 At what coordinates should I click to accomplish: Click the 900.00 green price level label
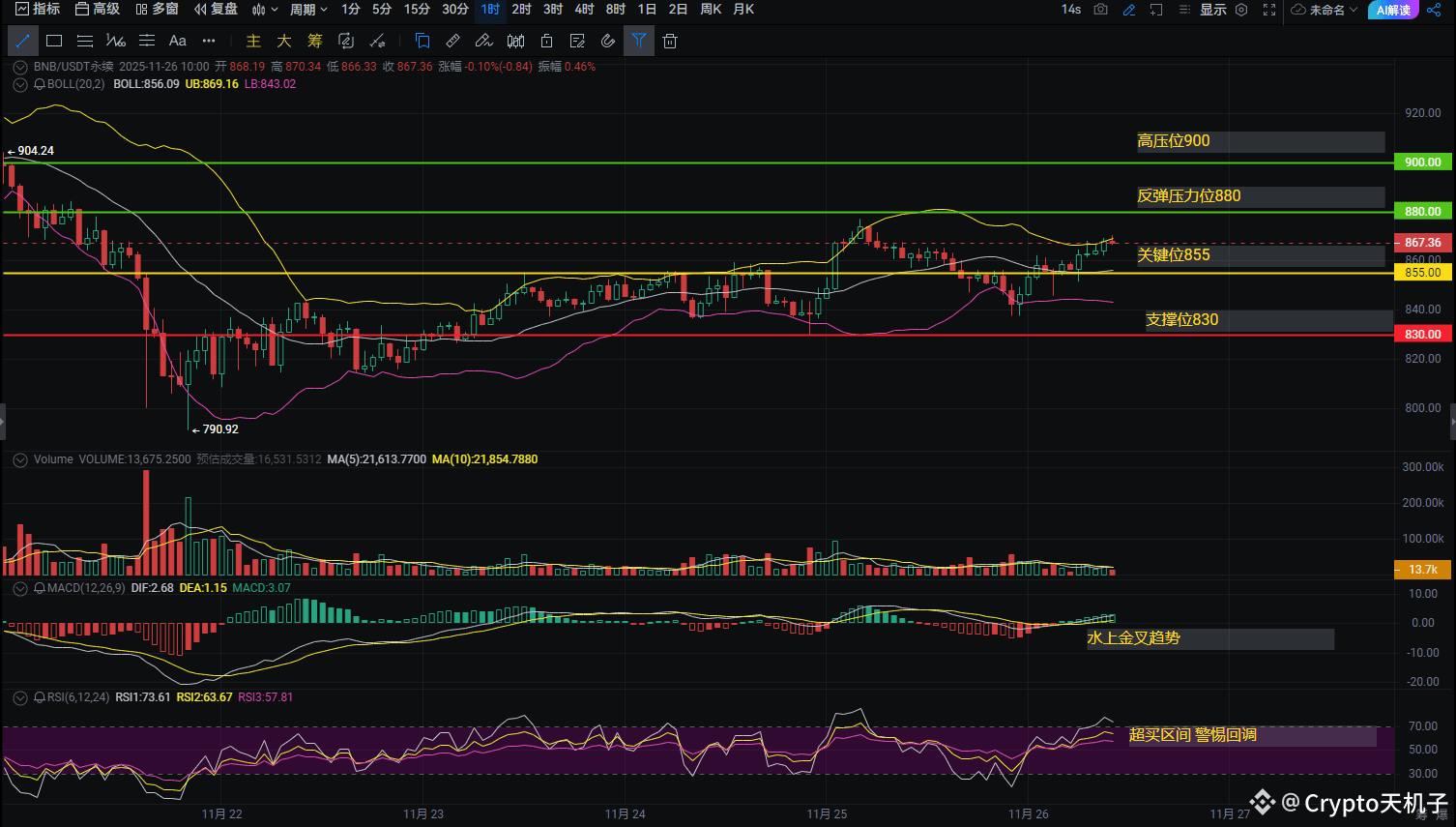(1422, 162)
